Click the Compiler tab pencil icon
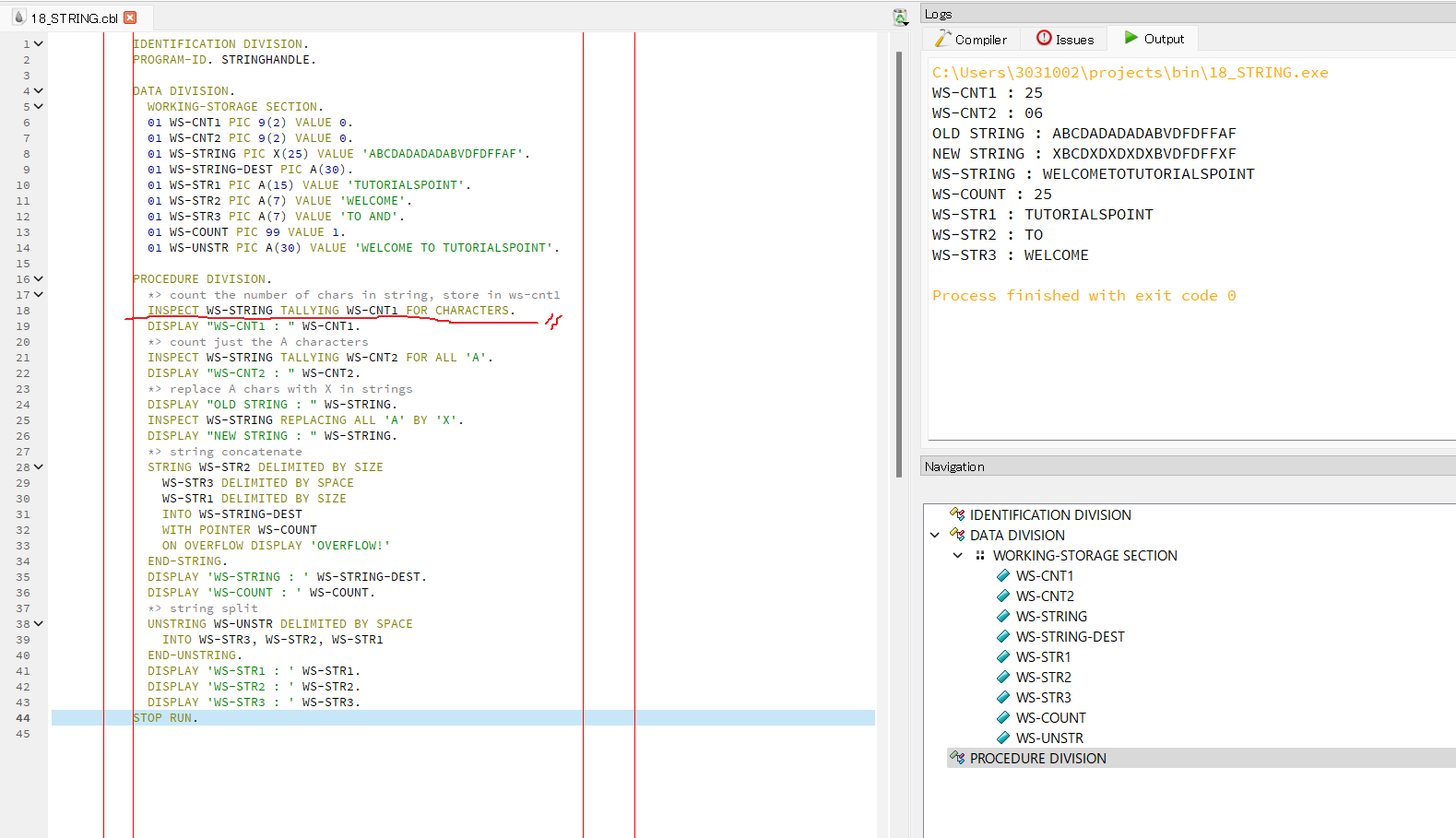The width and height of the screenshot is (1456, 838). coord(942,38)
